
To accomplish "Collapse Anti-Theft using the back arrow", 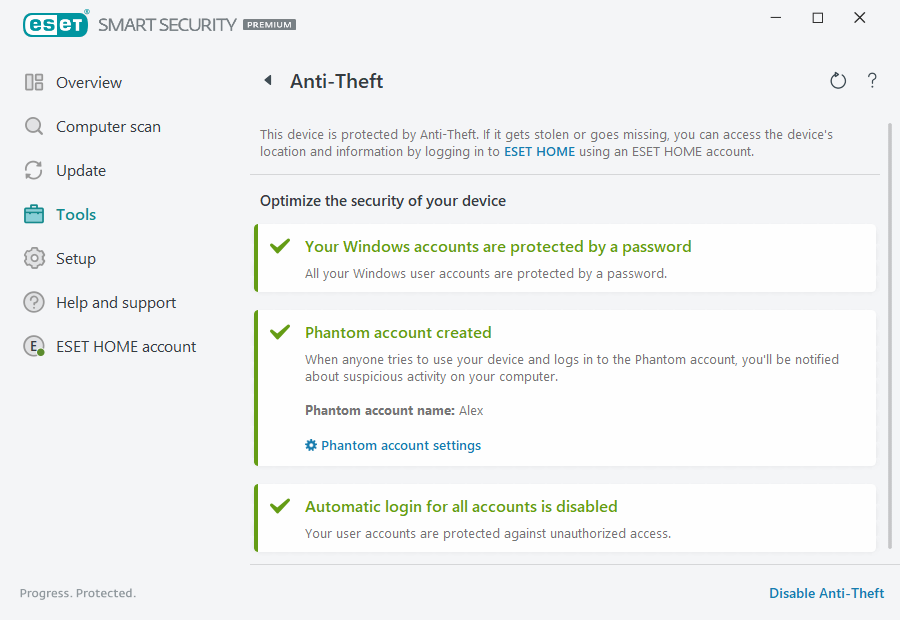I will point(267,80).
